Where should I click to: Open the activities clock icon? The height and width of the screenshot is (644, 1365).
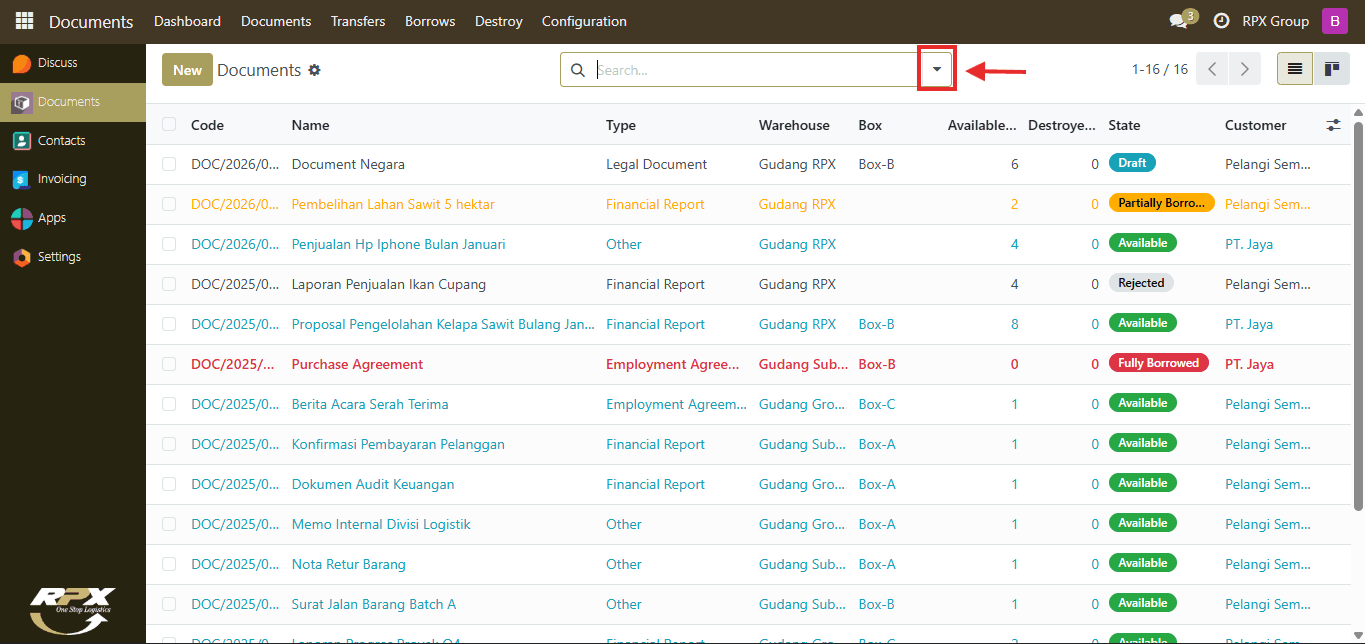tap(1221, 21)
